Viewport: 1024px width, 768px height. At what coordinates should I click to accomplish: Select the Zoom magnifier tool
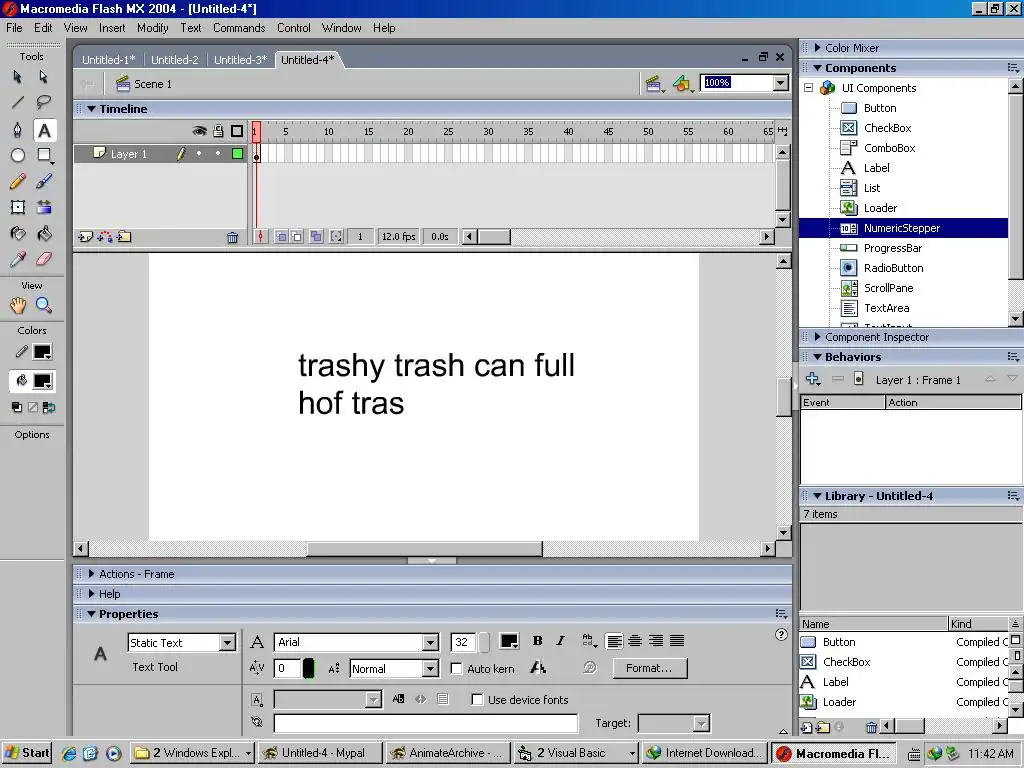44,305
